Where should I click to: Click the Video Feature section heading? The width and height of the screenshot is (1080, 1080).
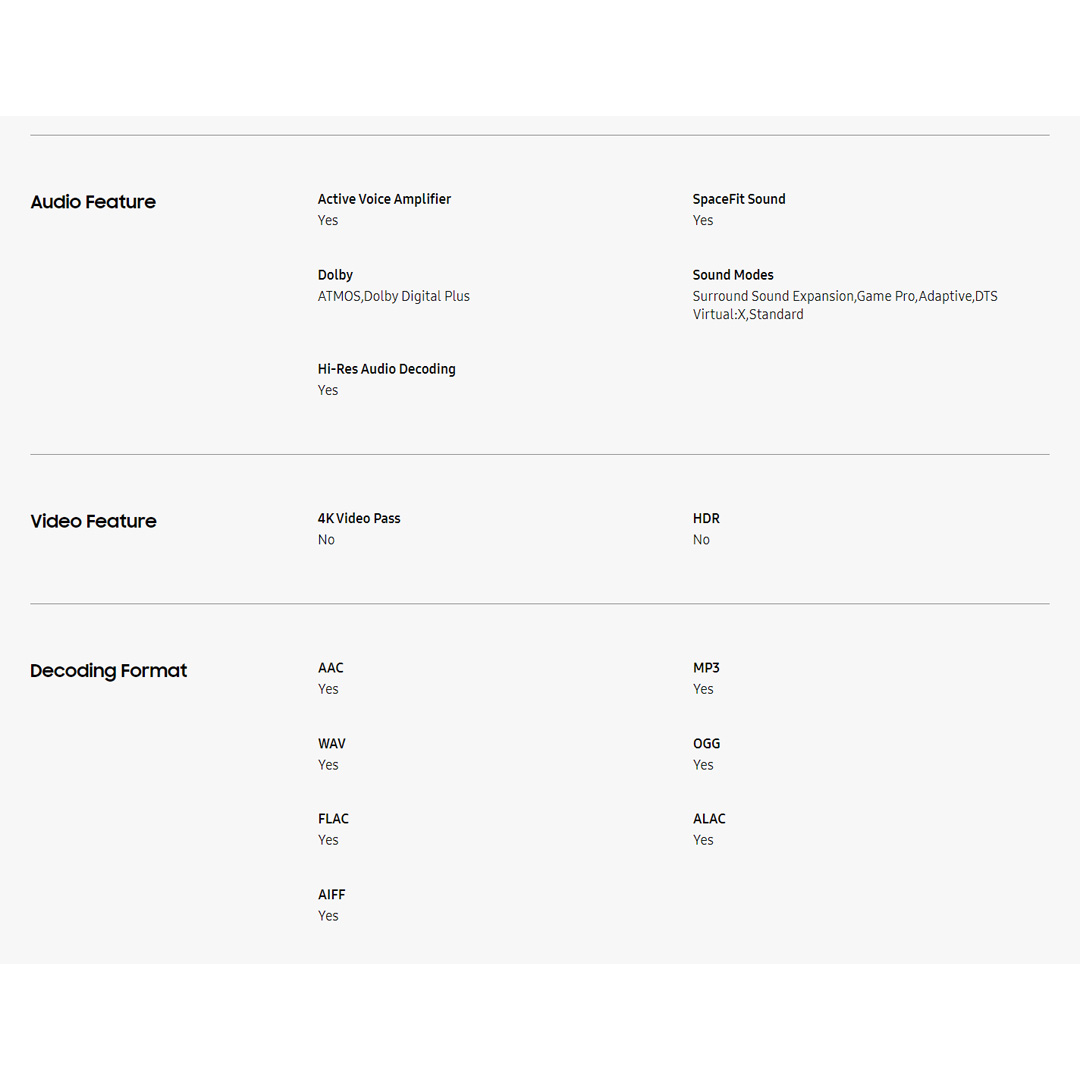click(93, 521)
